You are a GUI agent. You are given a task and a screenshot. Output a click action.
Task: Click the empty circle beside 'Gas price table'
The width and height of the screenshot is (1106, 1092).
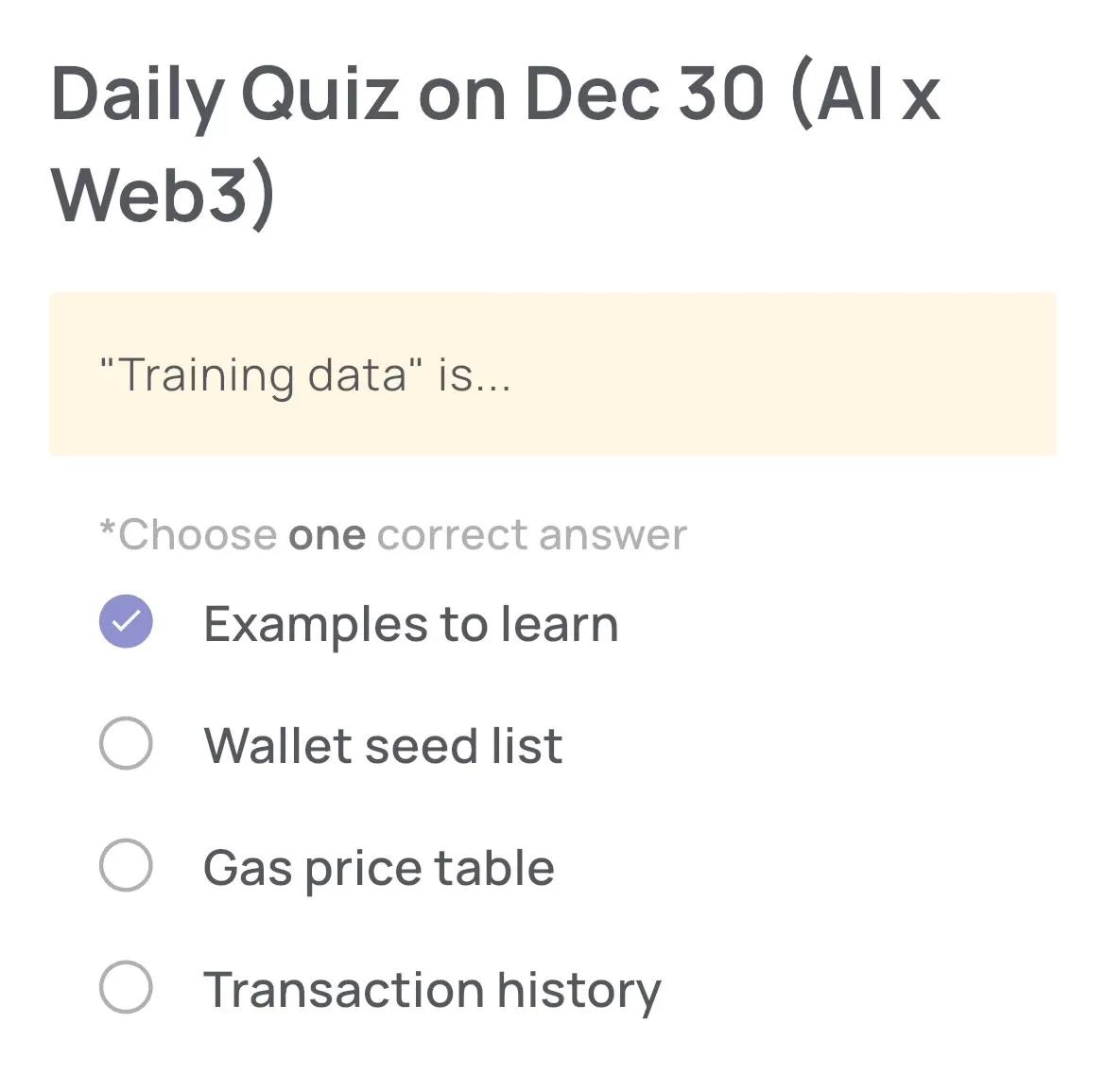tap(126, 865)
